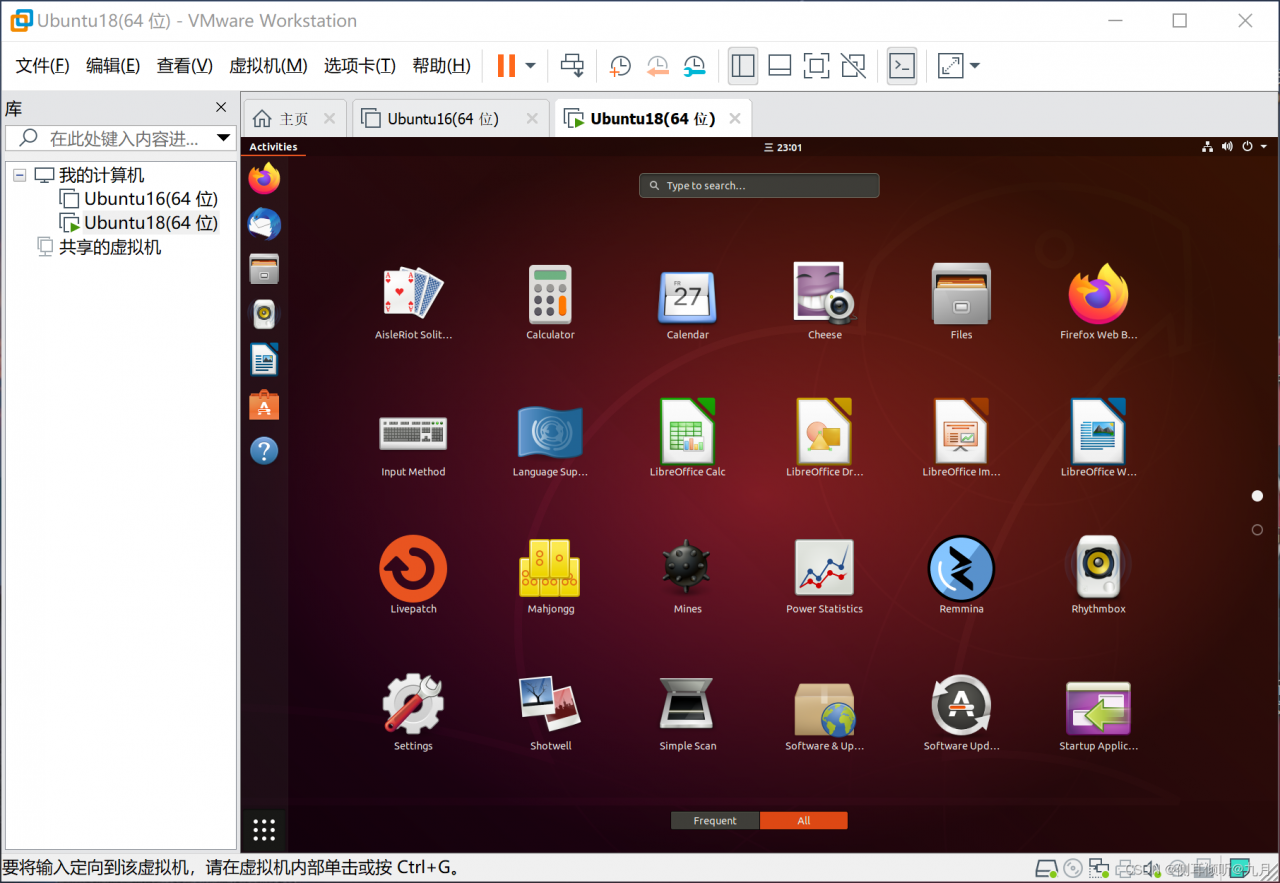Open the Livepatch app

413,568
